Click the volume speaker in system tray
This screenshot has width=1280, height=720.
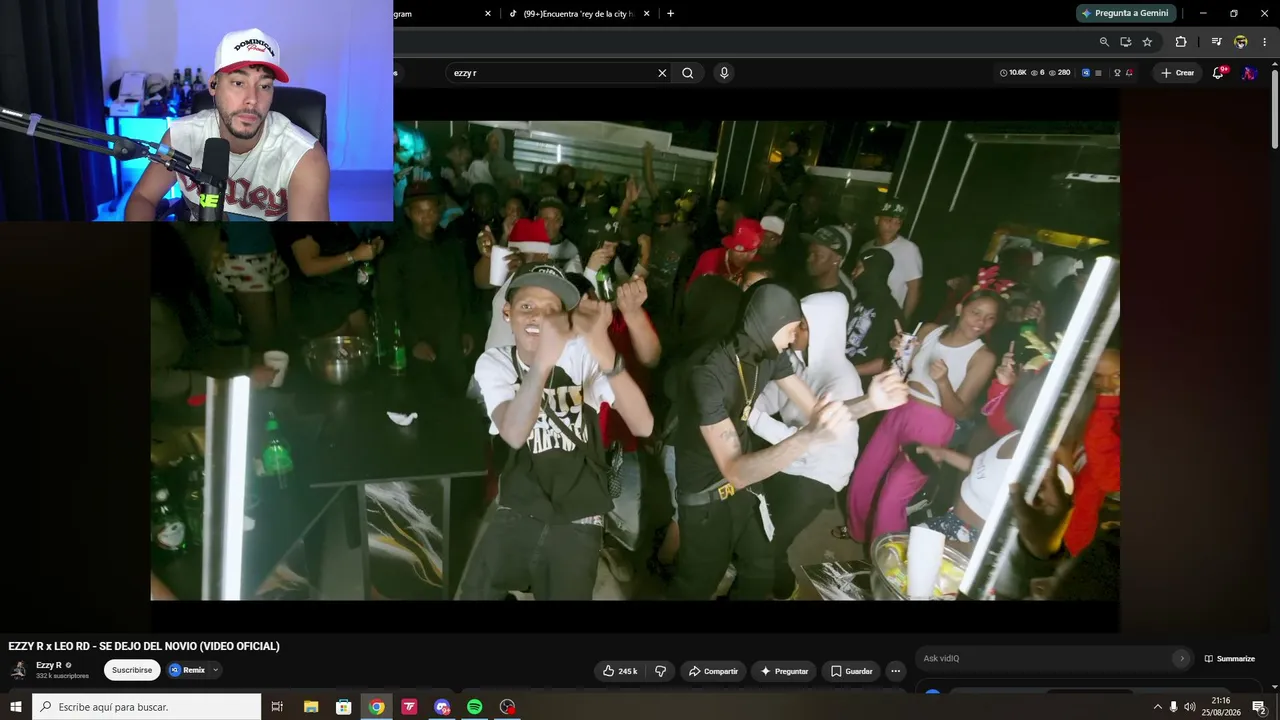tap(1190, 707)
